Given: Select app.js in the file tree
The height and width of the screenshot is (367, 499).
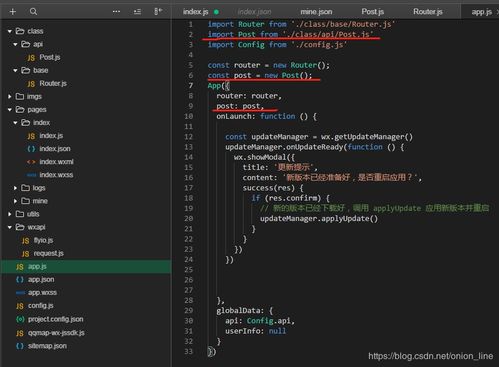Looking at the screenshot, I should (x=37, y=267).
